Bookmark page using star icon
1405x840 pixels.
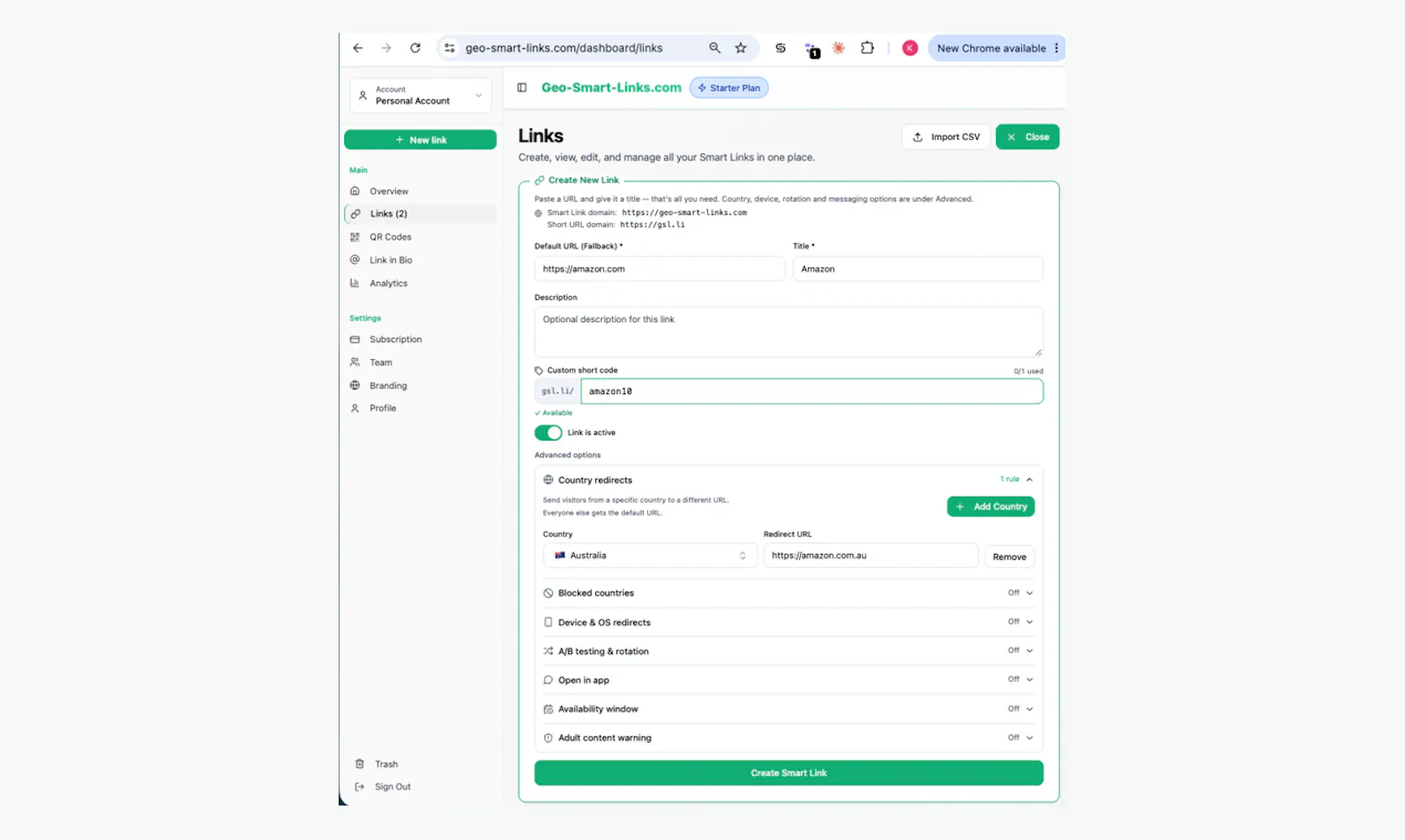[741, 48]
